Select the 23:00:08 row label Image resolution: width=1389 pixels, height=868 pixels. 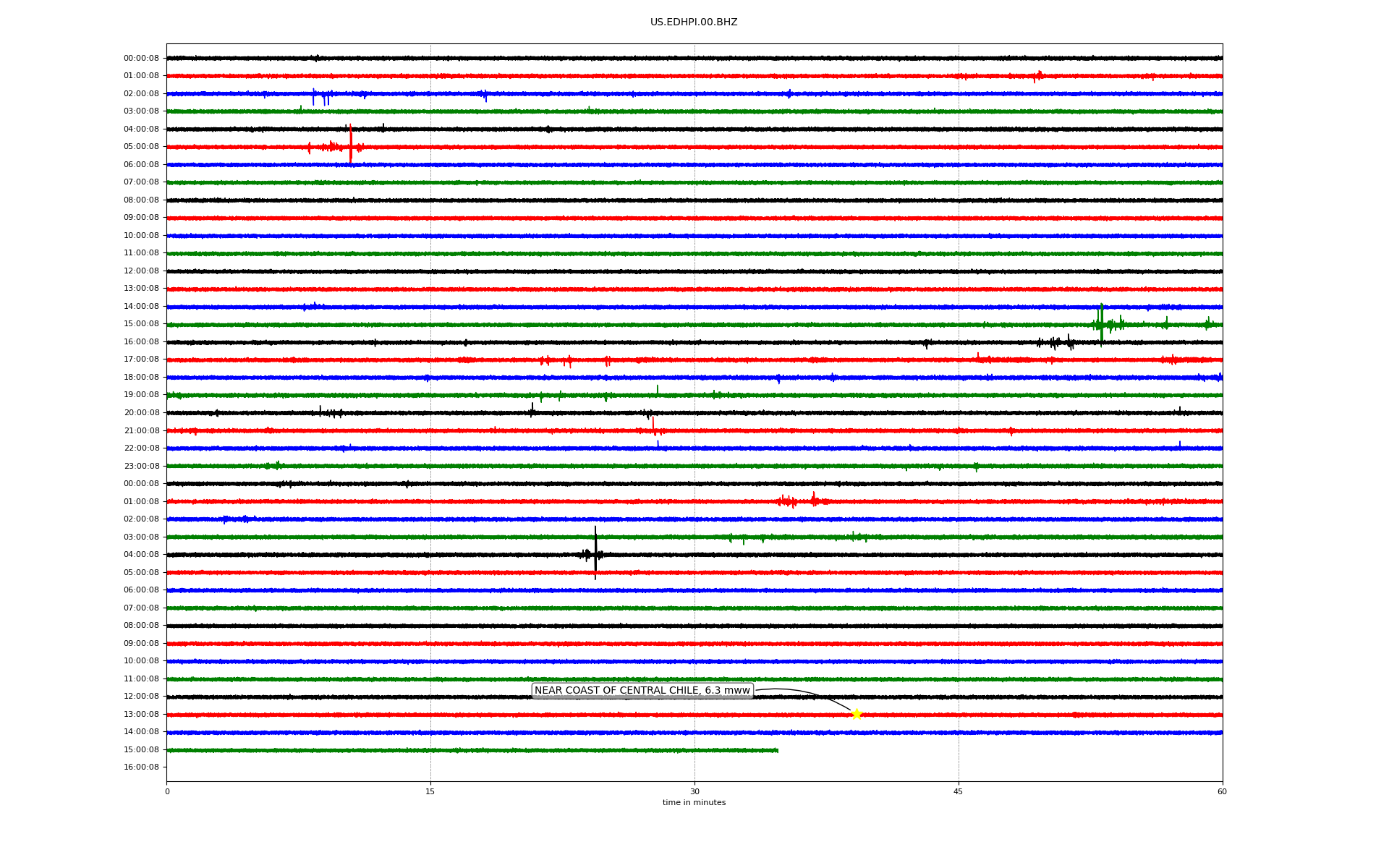click(141, 467)
